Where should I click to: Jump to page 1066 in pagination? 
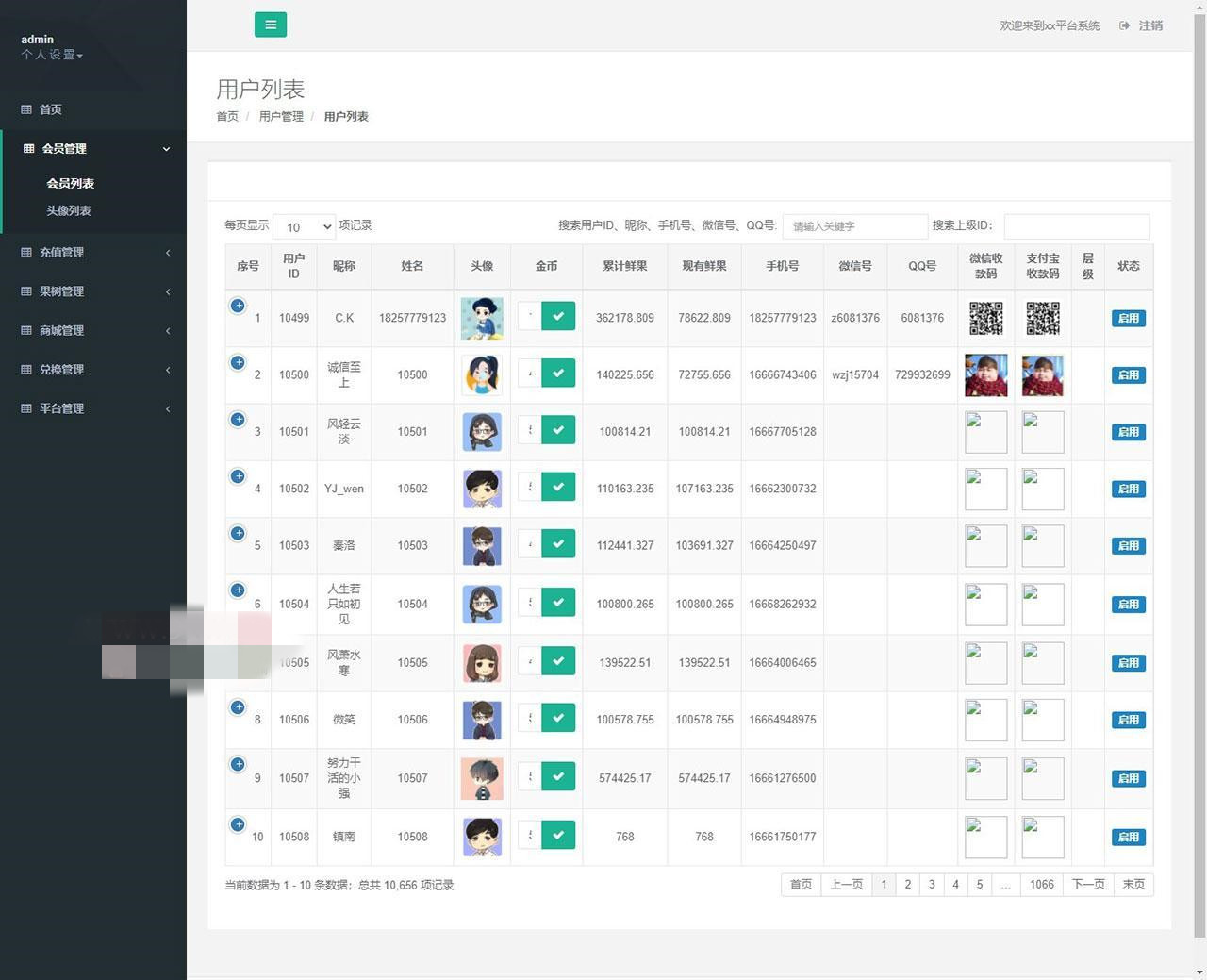1041,885
